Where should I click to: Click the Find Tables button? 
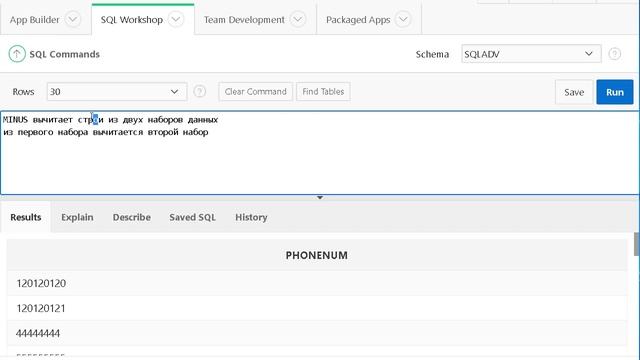click(323, 91)
